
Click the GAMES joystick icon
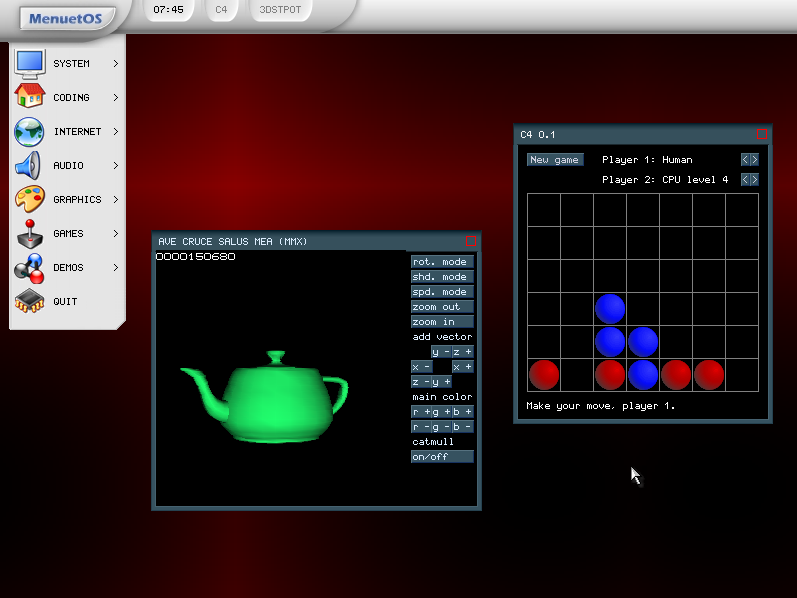(x=30, y=234)
